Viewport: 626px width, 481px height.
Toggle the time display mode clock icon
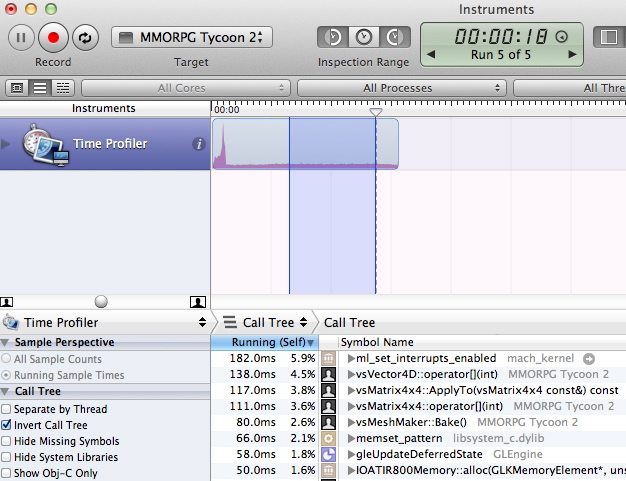click(562, 37)
